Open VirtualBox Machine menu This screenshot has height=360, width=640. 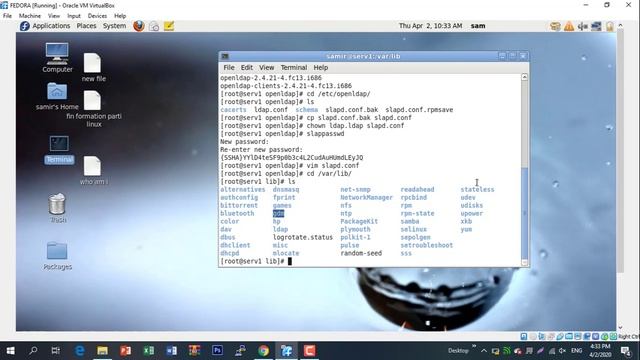click(x=30, y=16)
